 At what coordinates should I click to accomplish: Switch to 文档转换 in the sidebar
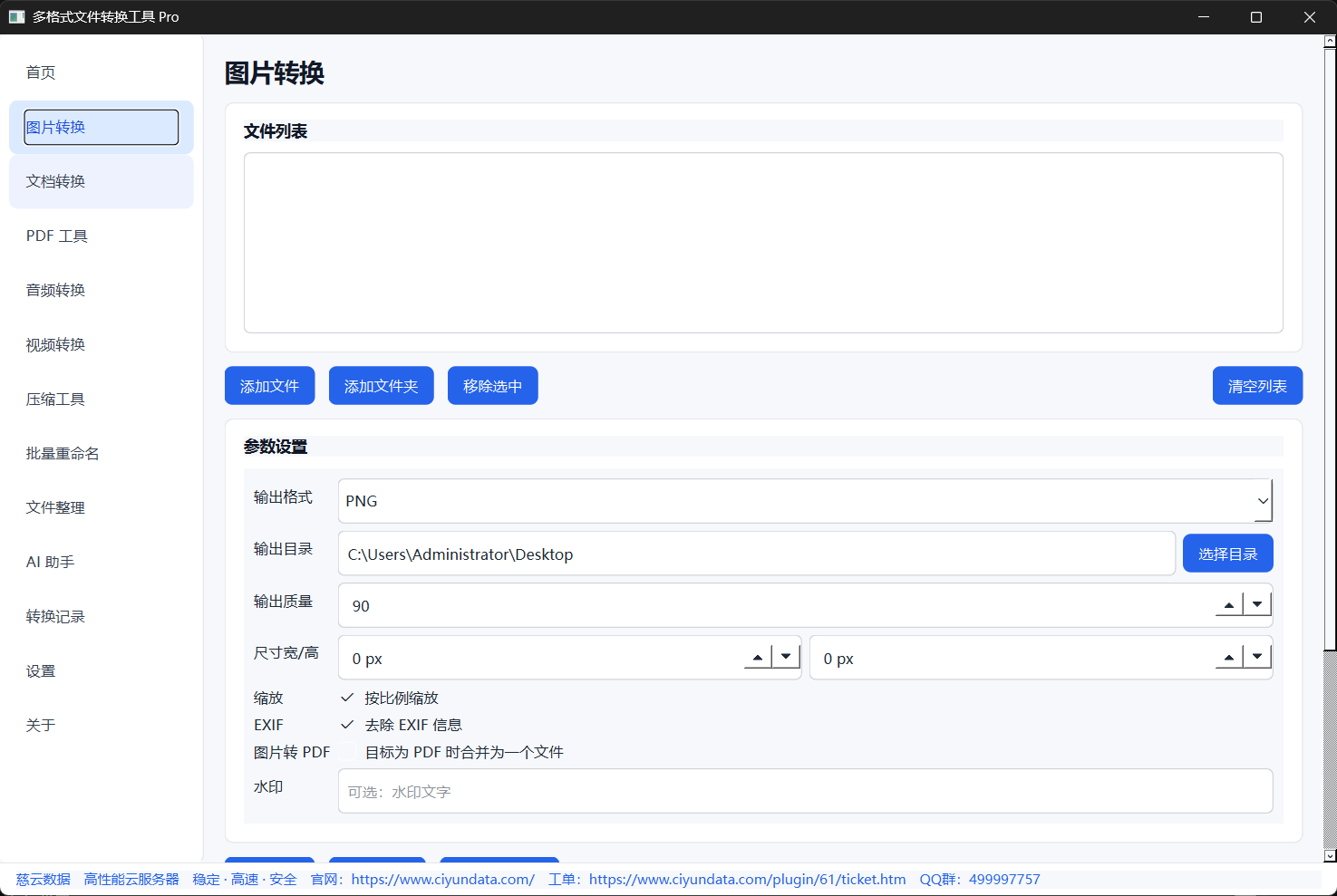pos(102,181)
